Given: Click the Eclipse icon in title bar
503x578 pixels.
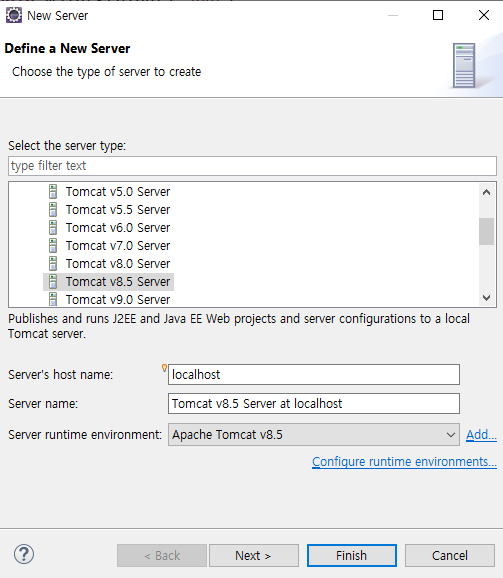Looking at the screenshot, I should coord(14,15).
